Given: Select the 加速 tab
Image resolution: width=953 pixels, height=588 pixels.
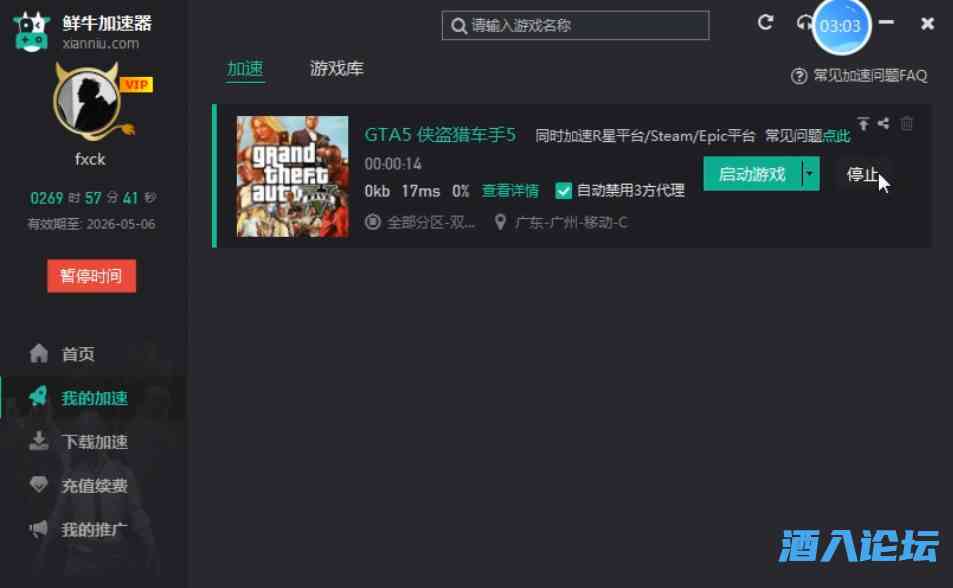Looking at the screenshot, I should pos(245,68).
